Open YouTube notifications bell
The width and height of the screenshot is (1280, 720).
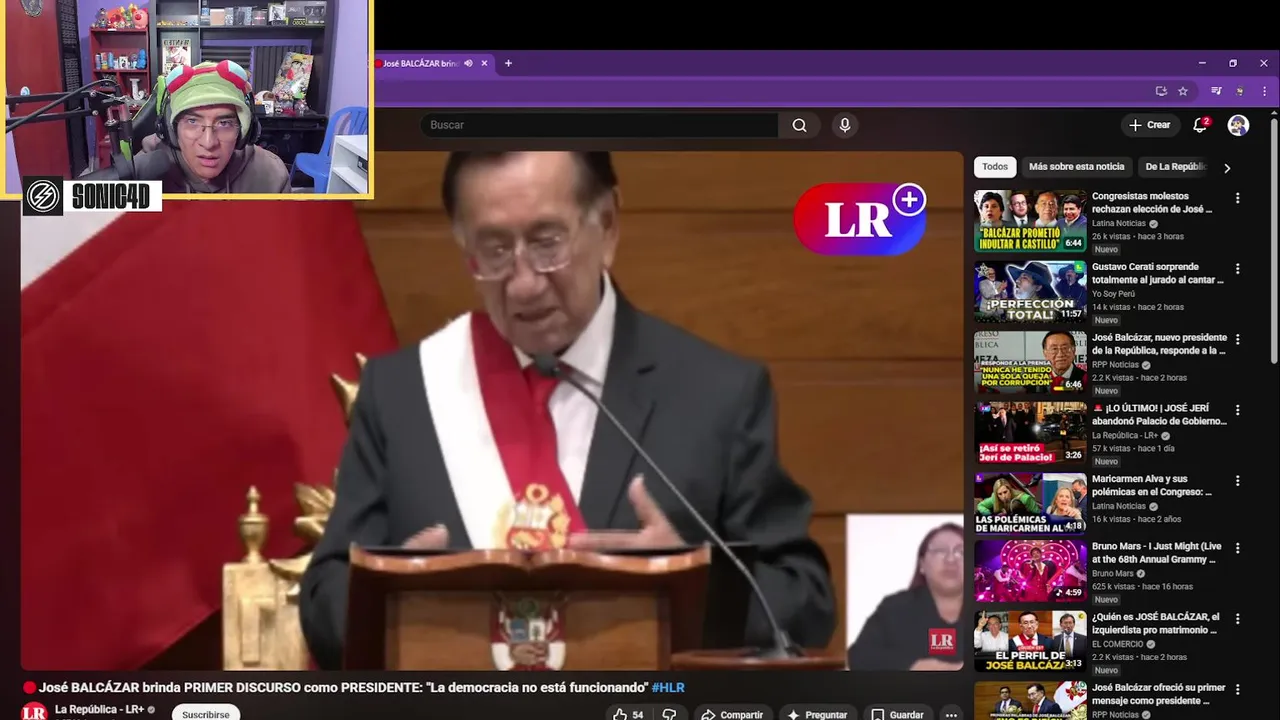coord(1200,125)
